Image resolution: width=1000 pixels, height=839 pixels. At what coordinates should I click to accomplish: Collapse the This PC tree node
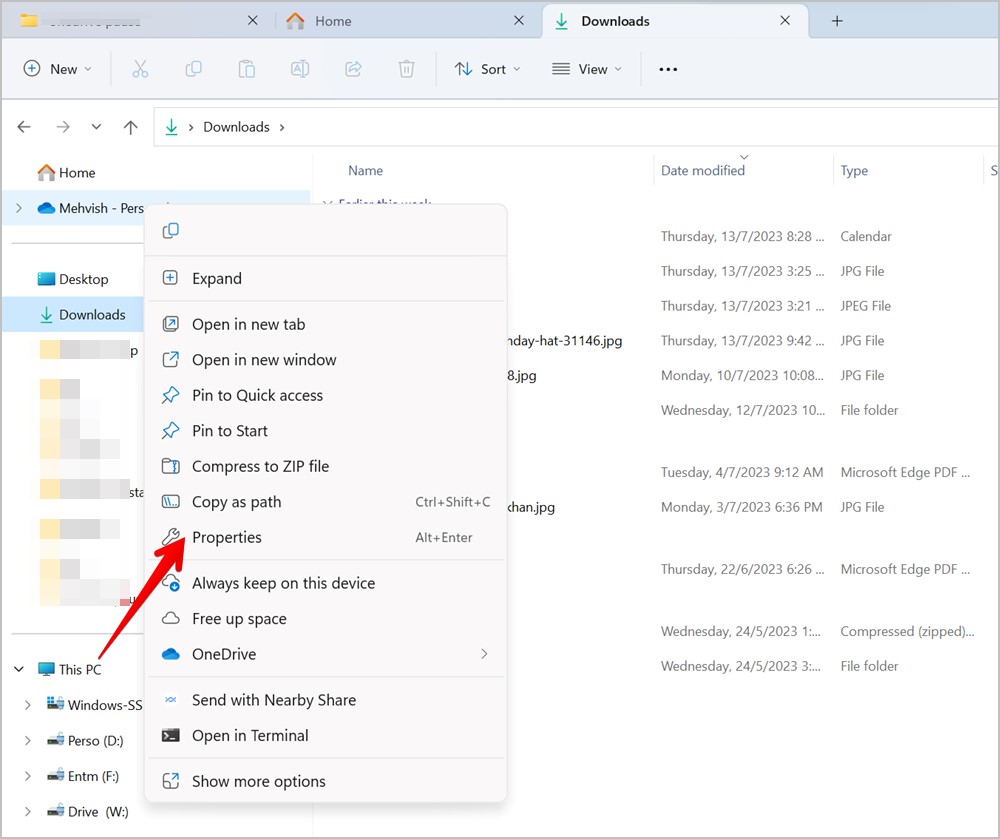[19, 669]
